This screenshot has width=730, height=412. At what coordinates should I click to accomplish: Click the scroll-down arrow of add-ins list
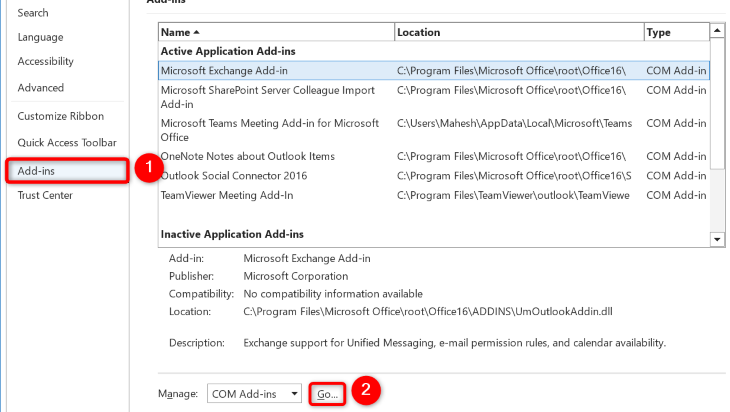point(717,239)
